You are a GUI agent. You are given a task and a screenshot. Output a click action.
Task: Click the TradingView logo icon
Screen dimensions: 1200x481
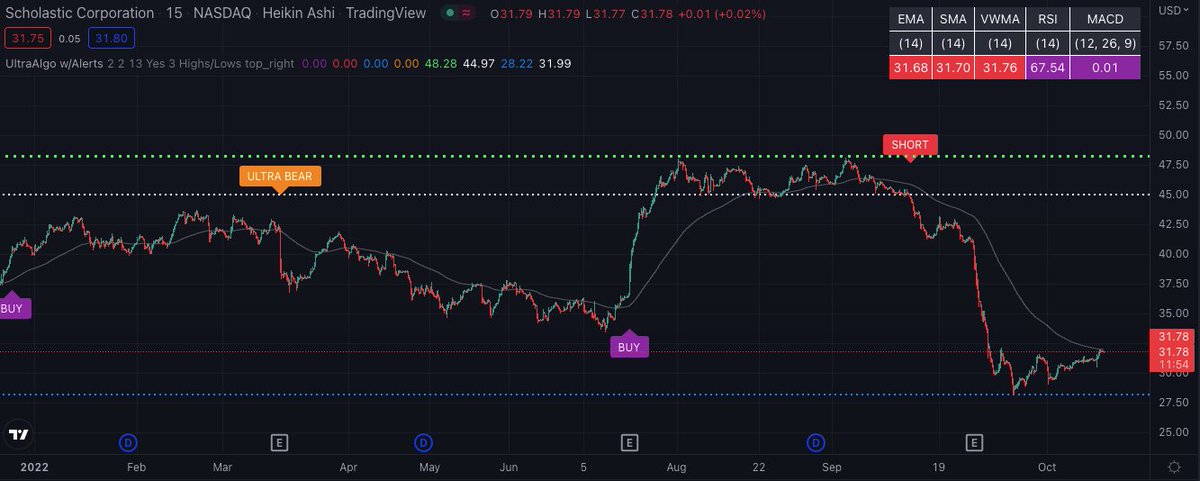pos(18,435)
